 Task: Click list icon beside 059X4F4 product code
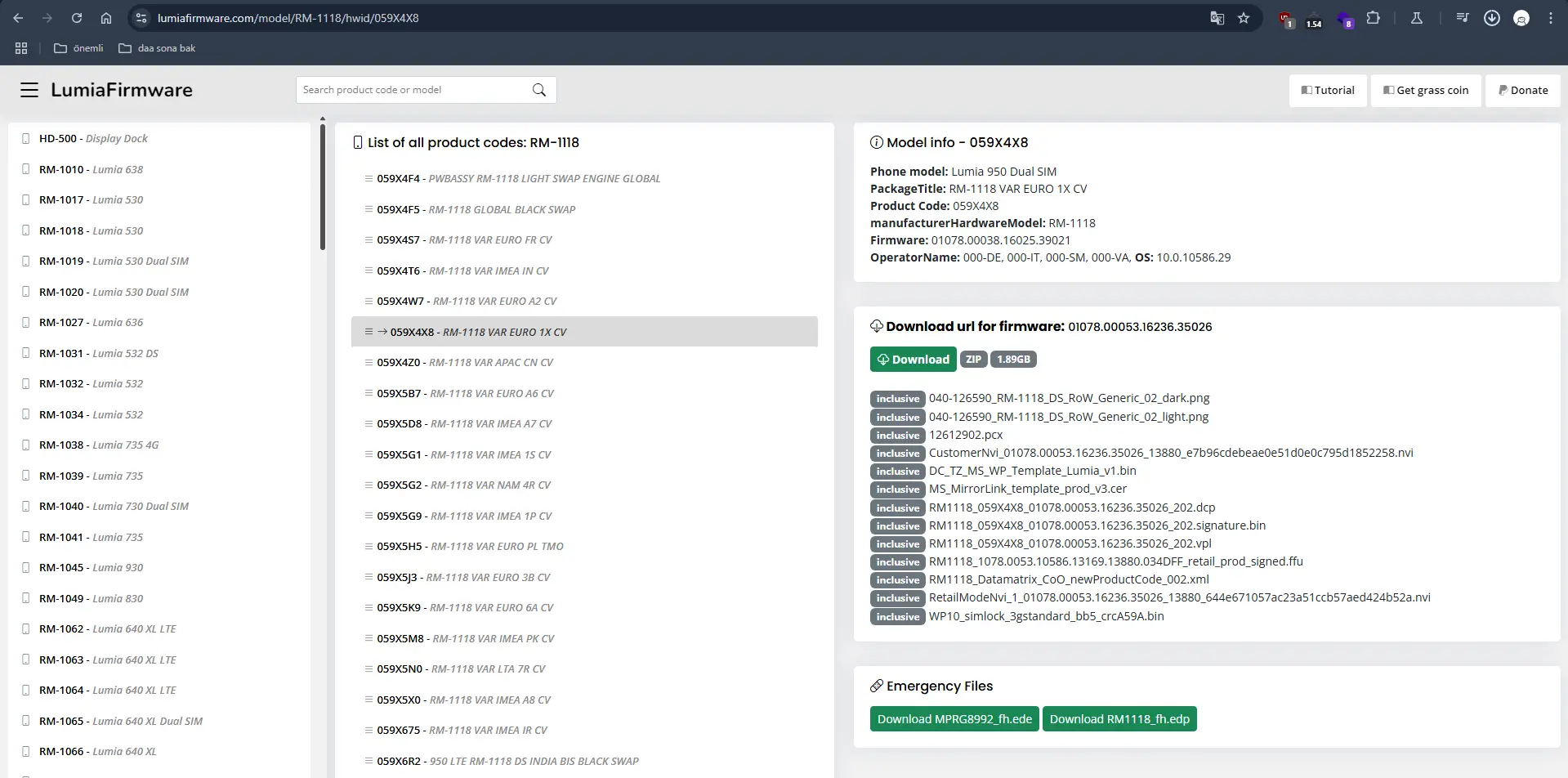click(369, 178)
